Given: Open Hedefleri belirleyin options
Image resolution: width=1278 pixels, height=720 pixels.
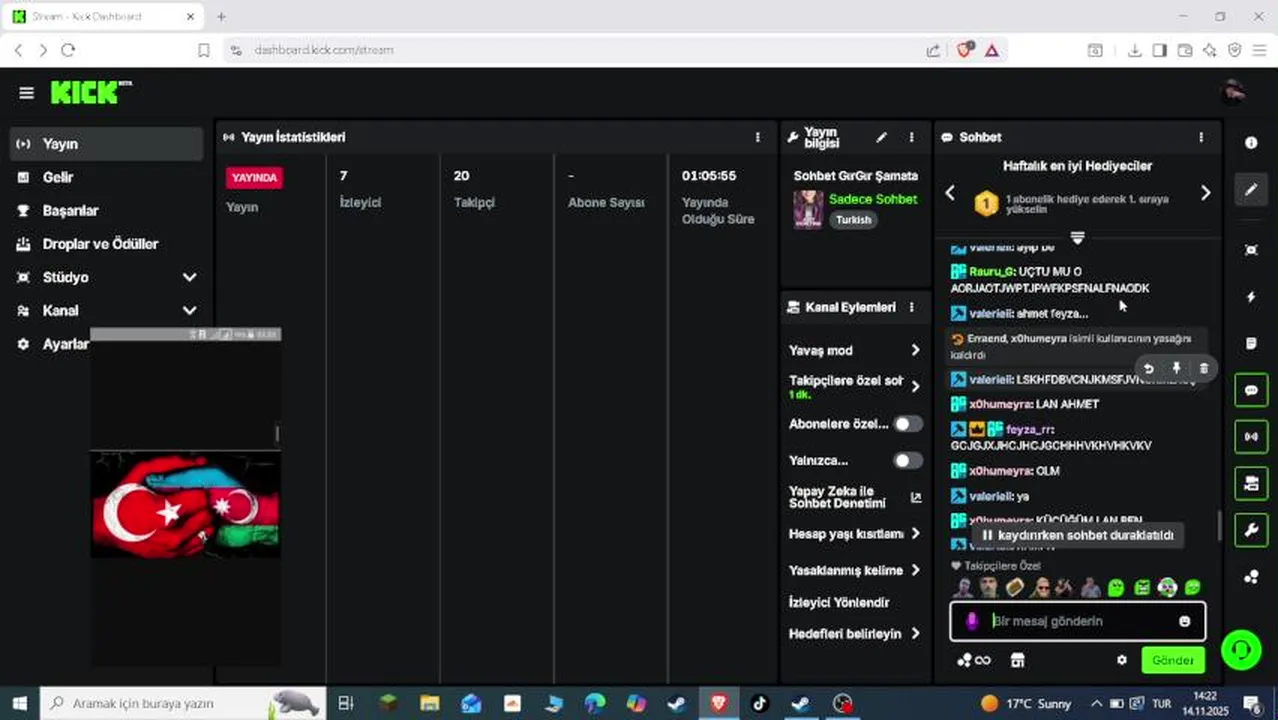Looking at the screenshot, I should [855, 634].
